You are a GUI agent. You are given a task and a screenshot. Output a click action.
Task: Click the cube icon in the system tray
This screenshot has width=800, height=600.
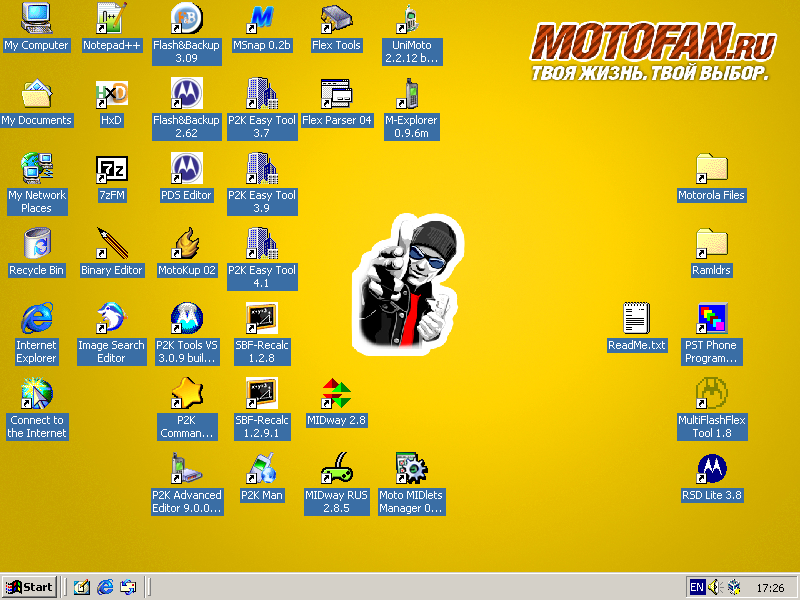click(735, 587)
